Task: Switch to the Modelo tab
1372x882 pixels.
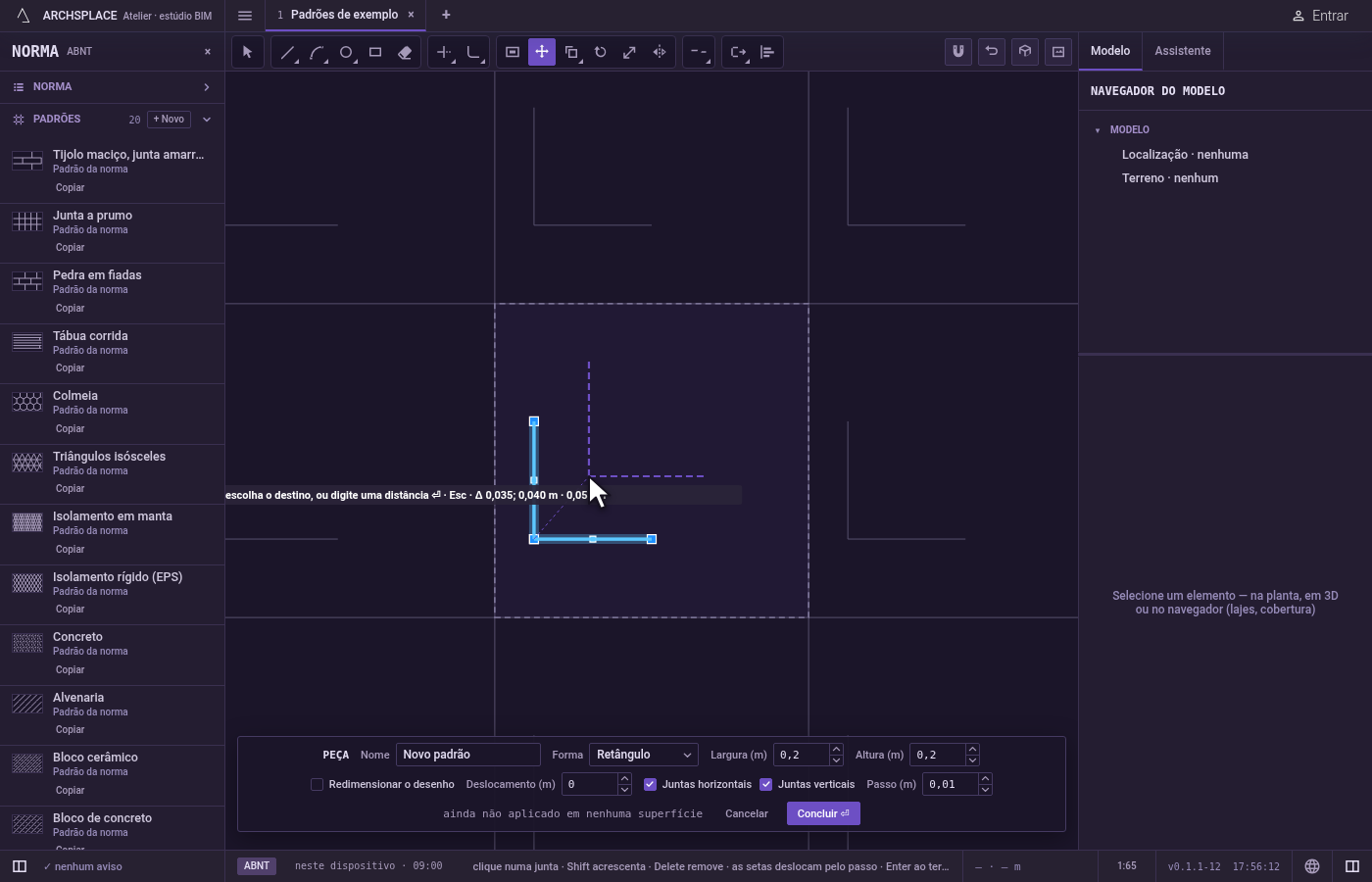Action: point(1110,51)
